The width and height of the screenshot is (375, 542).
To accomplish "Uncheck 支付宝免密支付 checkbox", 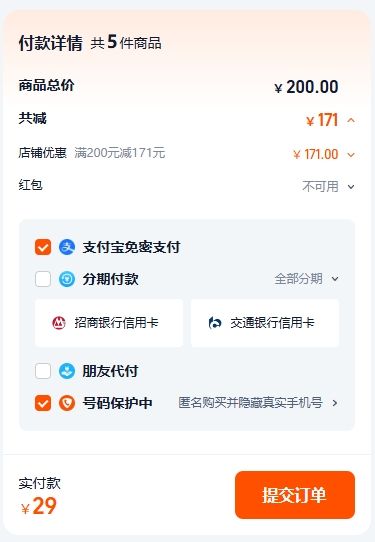I will pyautogui.click(x=43, y=247).
